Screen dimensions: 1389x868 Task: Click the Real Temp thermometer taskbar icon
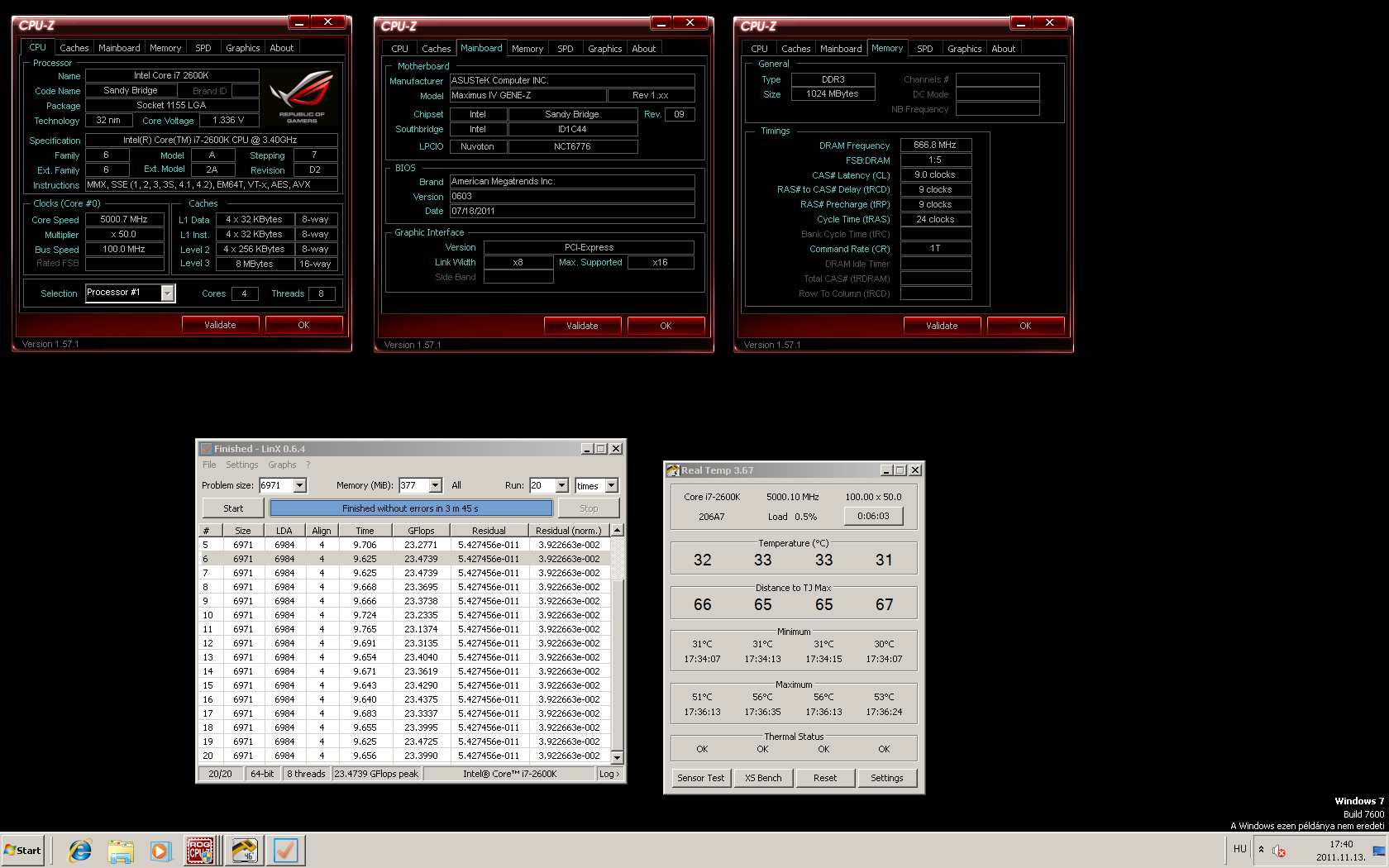tap(244, 850)
